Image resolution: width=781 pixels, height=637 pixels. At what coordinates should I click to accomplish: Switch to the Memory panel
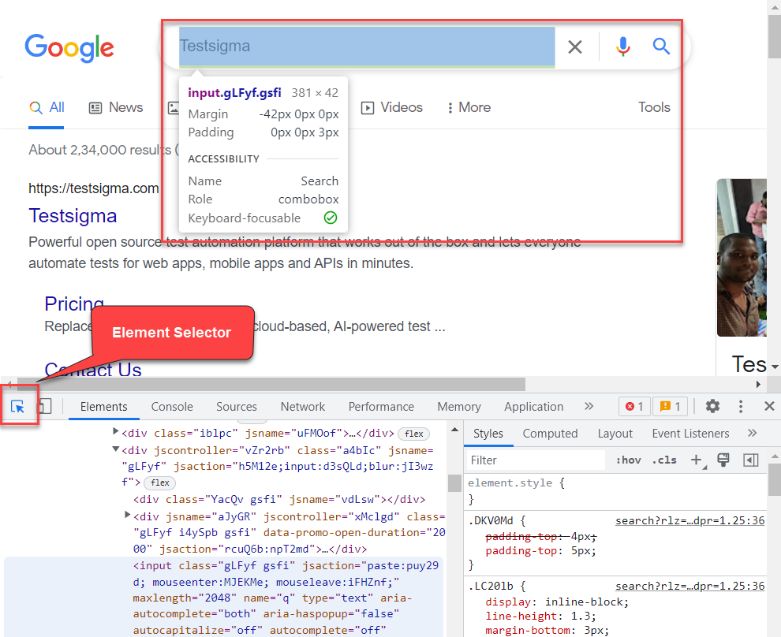[x=459, y=407]
